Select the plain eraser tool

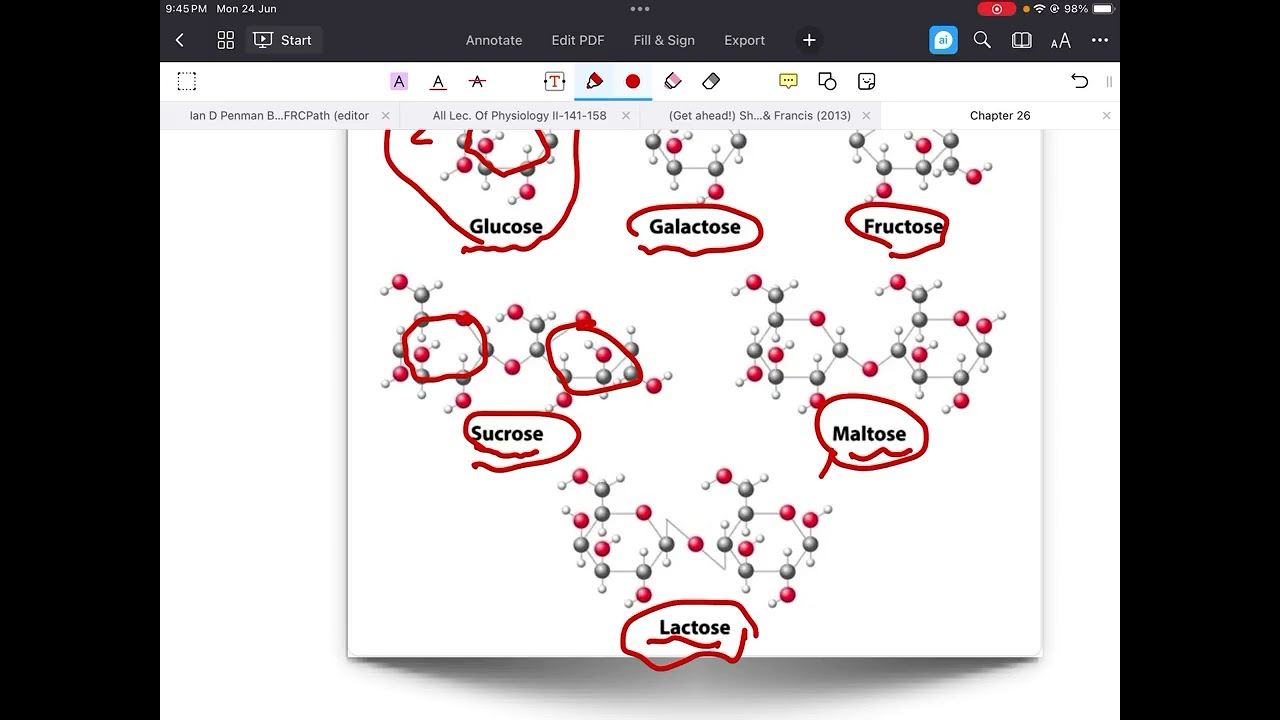click(711, 81)
